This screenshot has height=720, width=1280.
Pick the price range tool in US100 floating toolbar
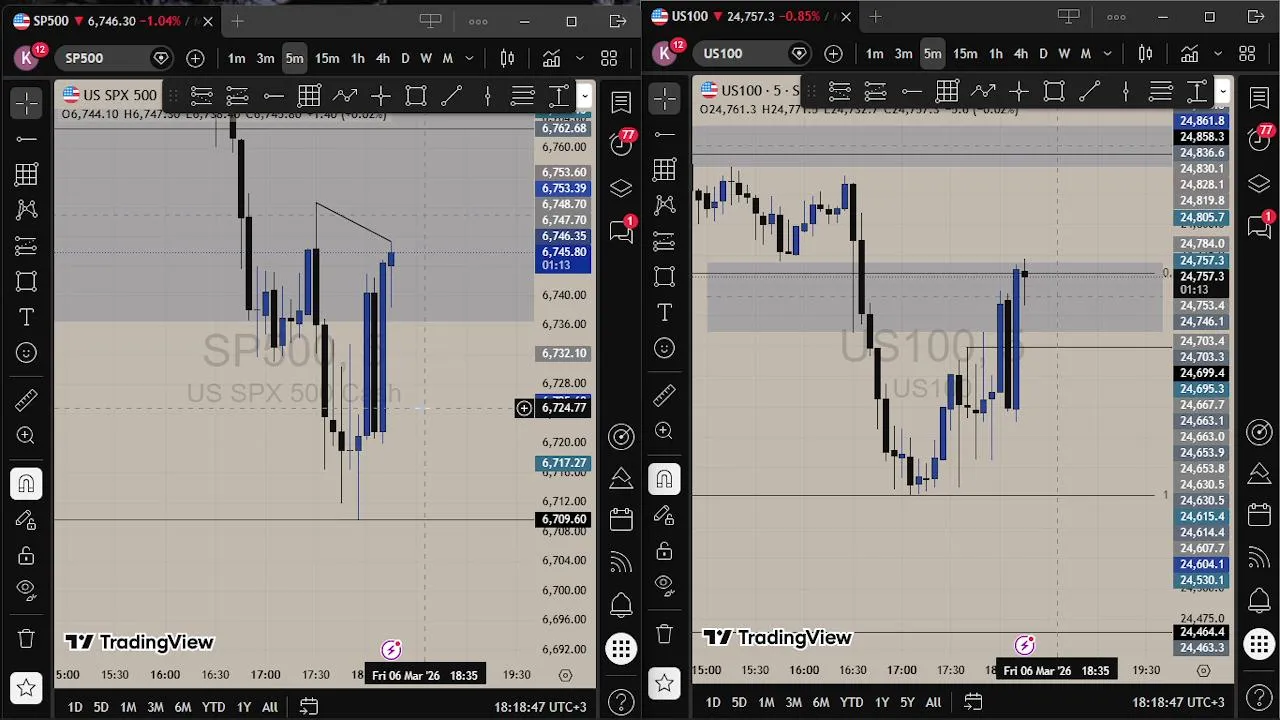point(1197,92)
